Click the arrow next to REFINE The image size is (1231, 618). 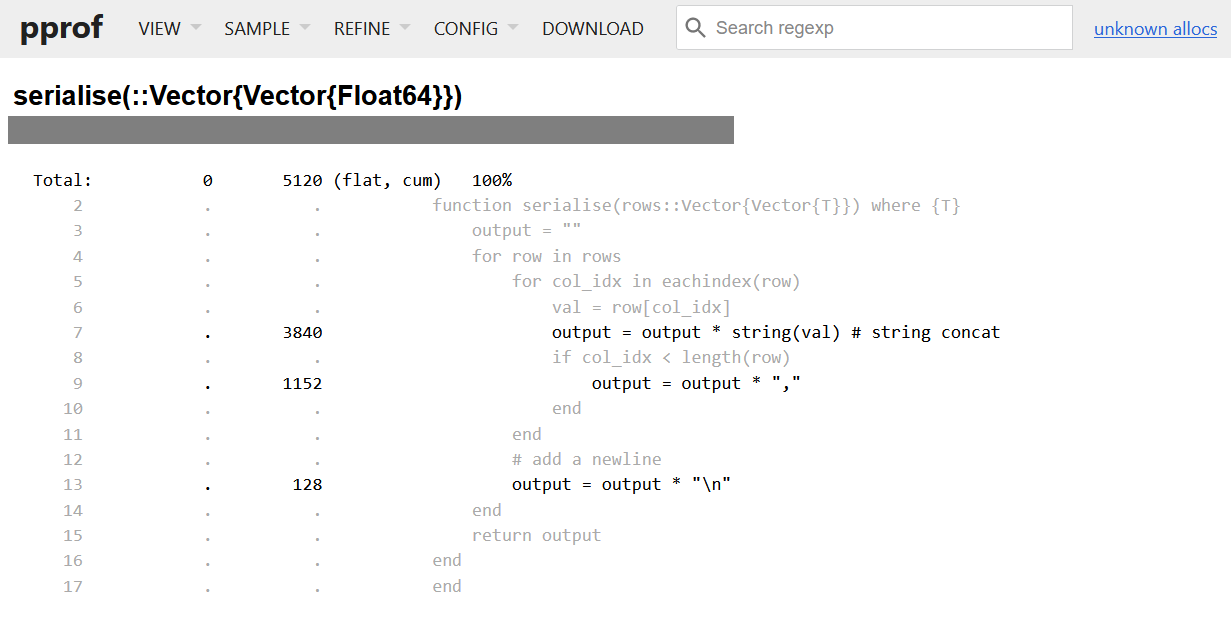pos(405,27)
